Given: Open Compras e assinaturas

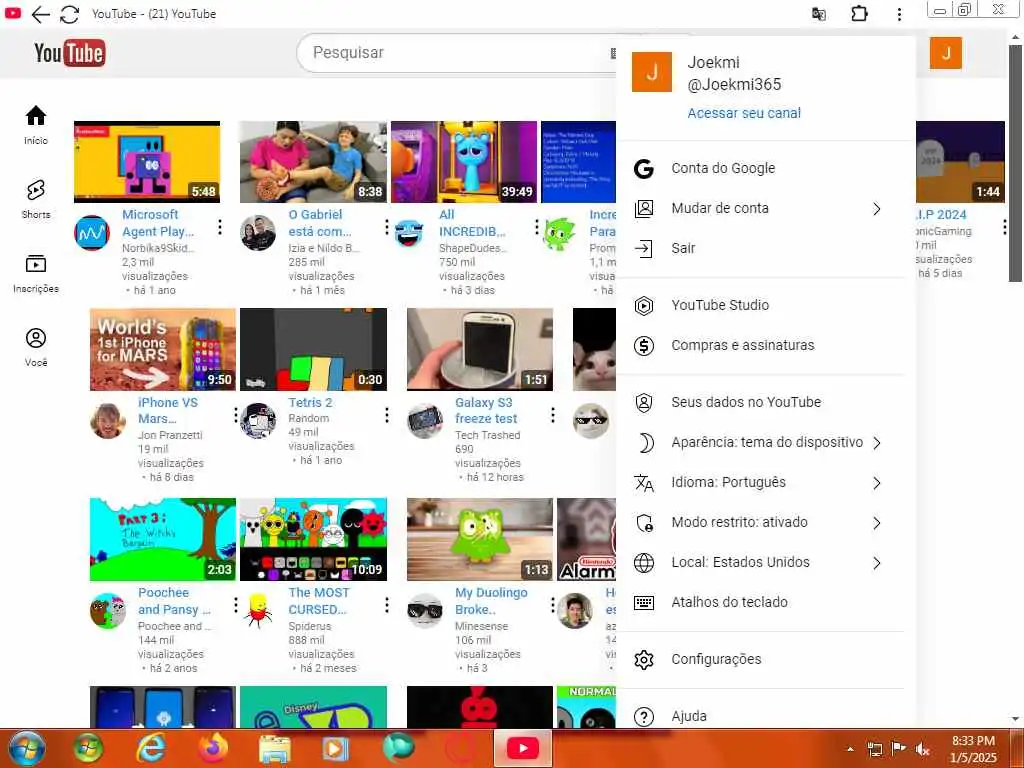Looking at the screenshot, I should click(x=760, y=345).
